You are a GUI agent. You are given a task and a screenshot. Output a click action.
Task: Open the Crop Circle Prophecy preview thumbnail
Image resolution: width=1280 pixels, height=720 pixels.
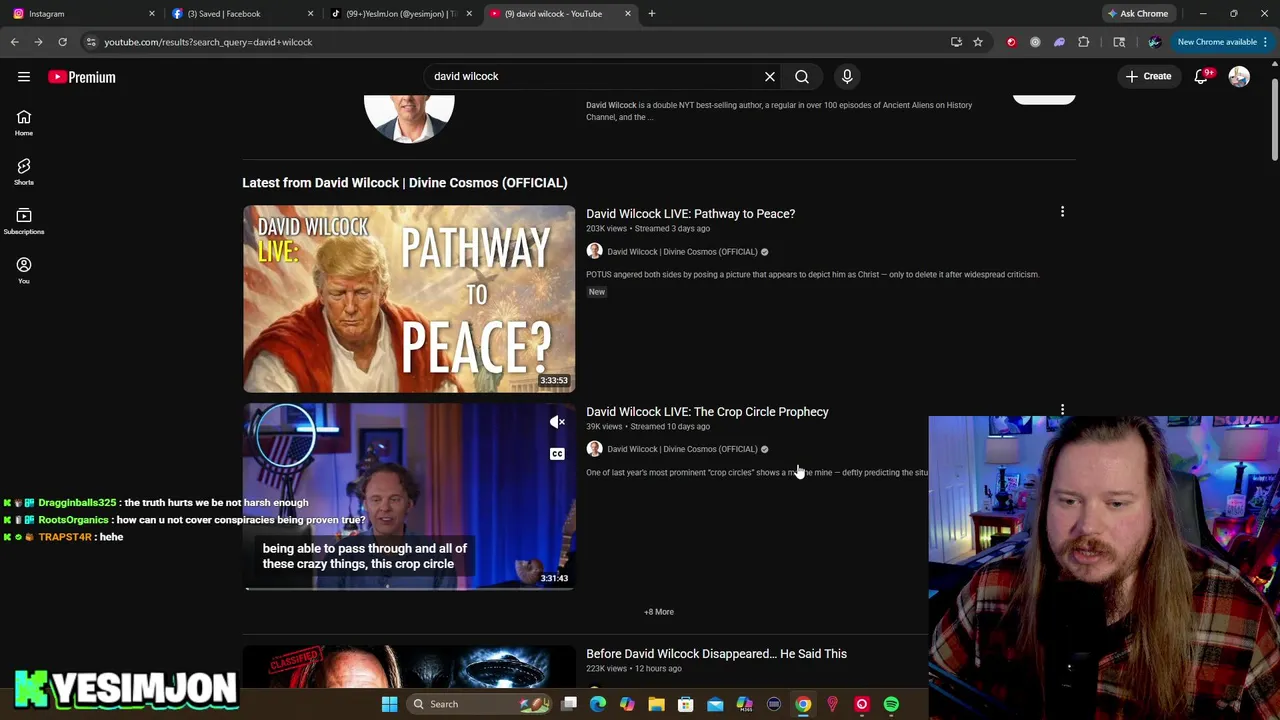(x=409, y=496)
